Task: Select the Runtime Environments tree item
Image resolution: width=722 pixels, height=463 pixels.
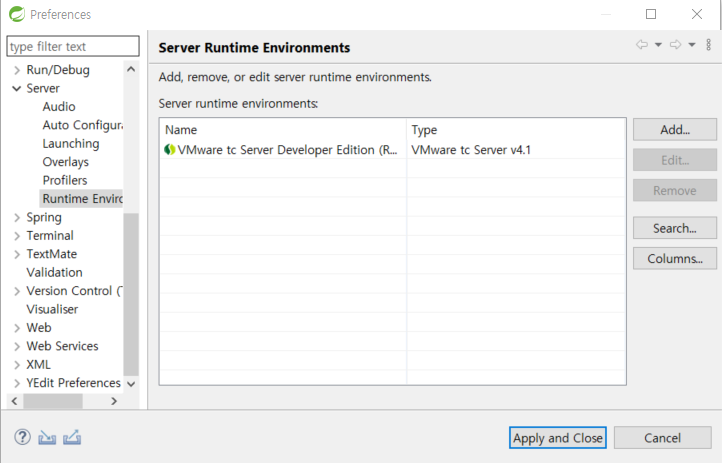Action: point(82,199)
